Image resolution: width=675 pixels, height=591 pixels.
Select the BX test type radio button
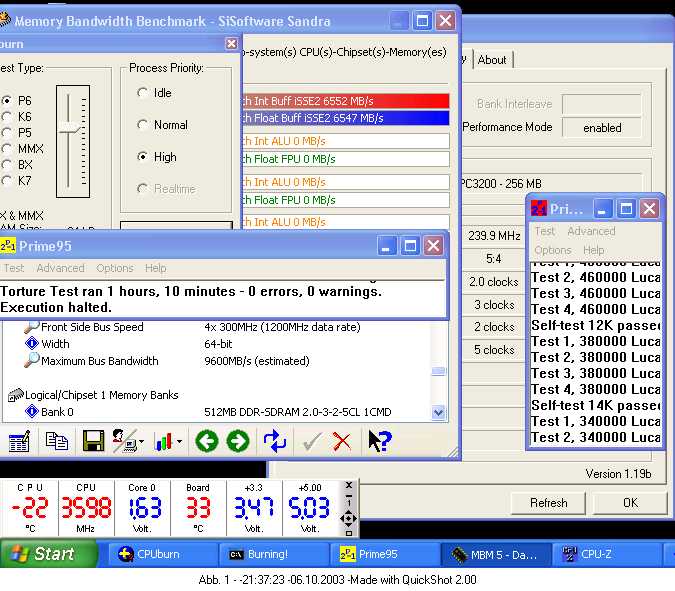(7, 165)
